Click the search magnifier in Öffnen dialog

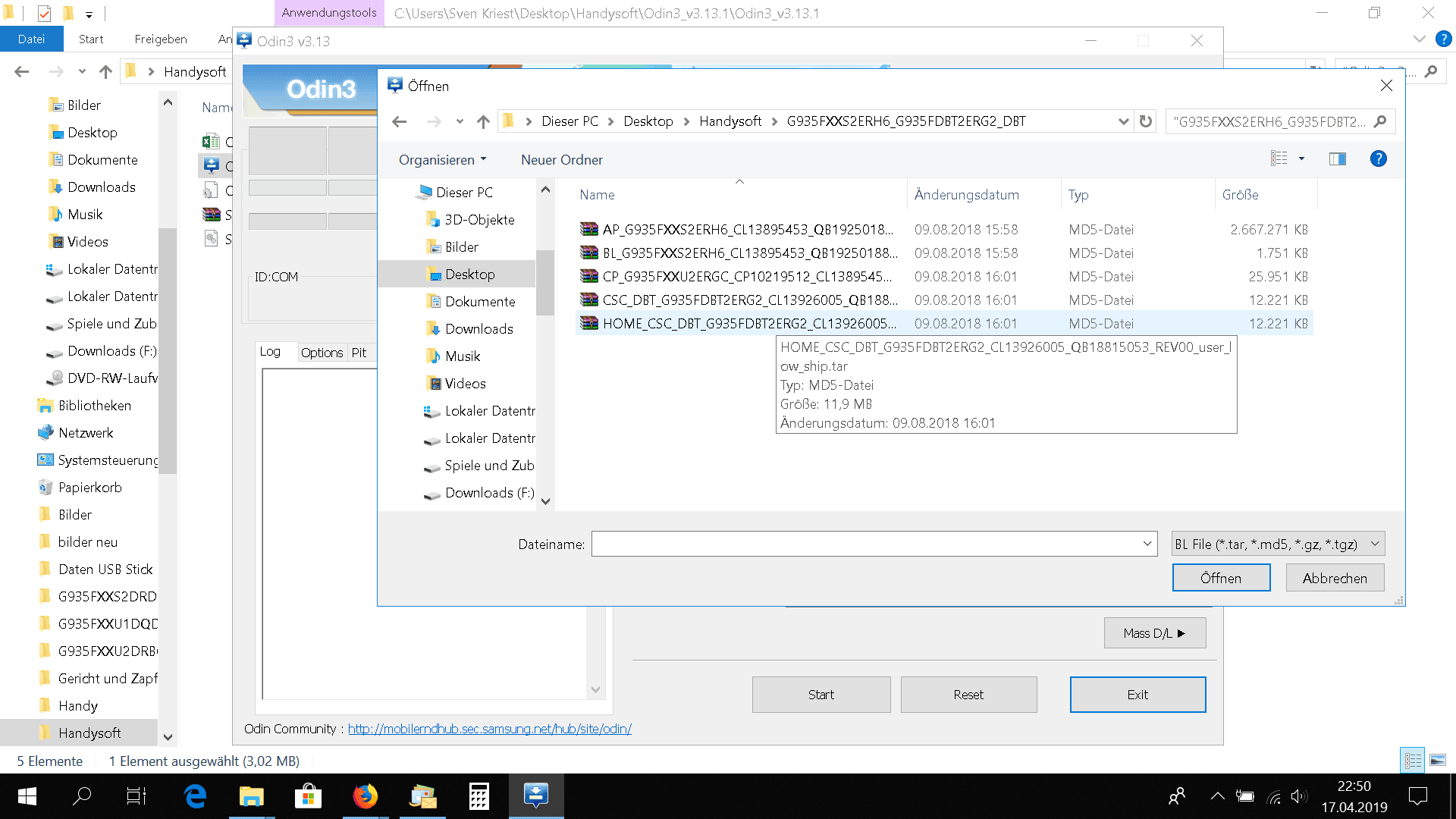1380,121
